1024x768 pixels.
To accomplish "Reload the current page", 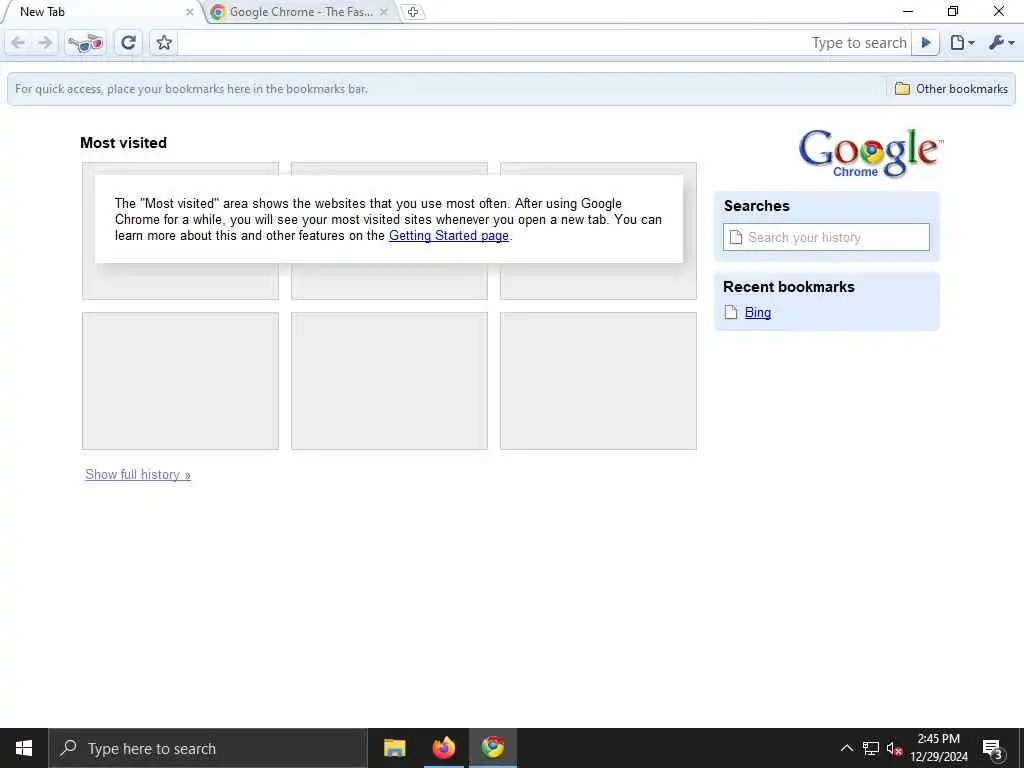I will pyautogui.click(x=128, y=43).
